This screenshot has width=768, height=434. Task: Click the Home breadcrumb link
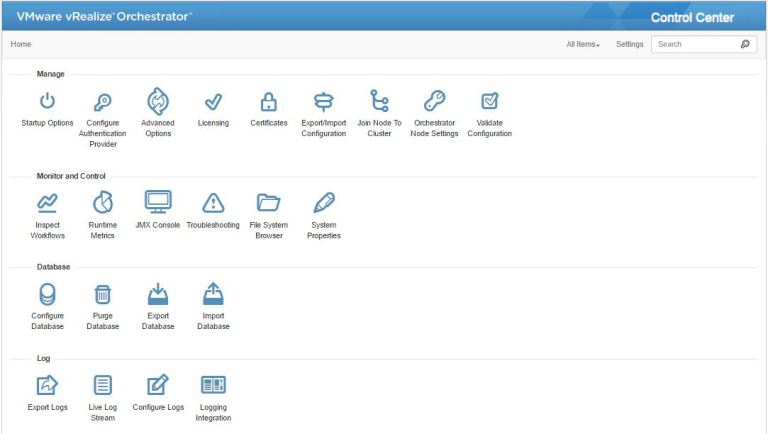21,45
